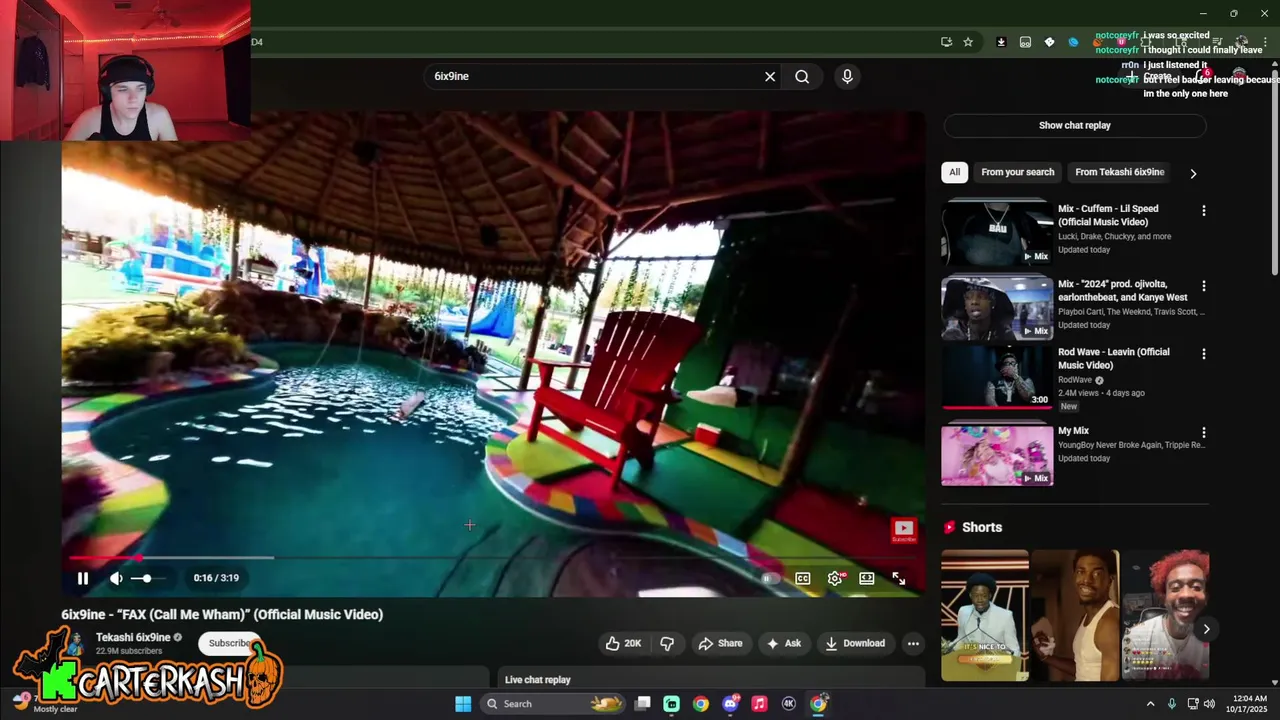Open Chrome media control icon

coord(1217,42)
